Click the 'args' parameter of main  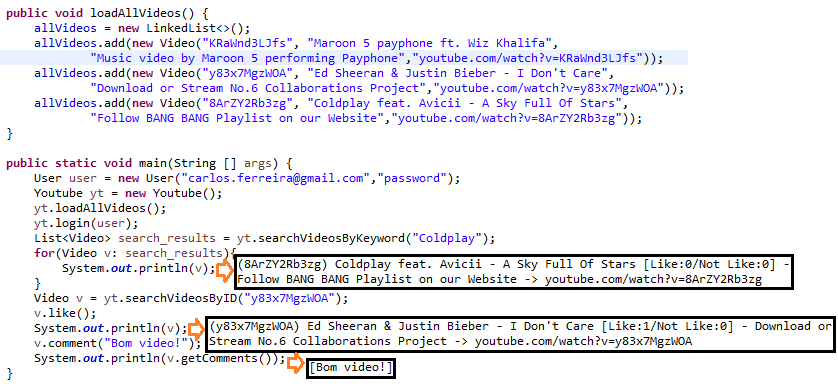point(259,164)
